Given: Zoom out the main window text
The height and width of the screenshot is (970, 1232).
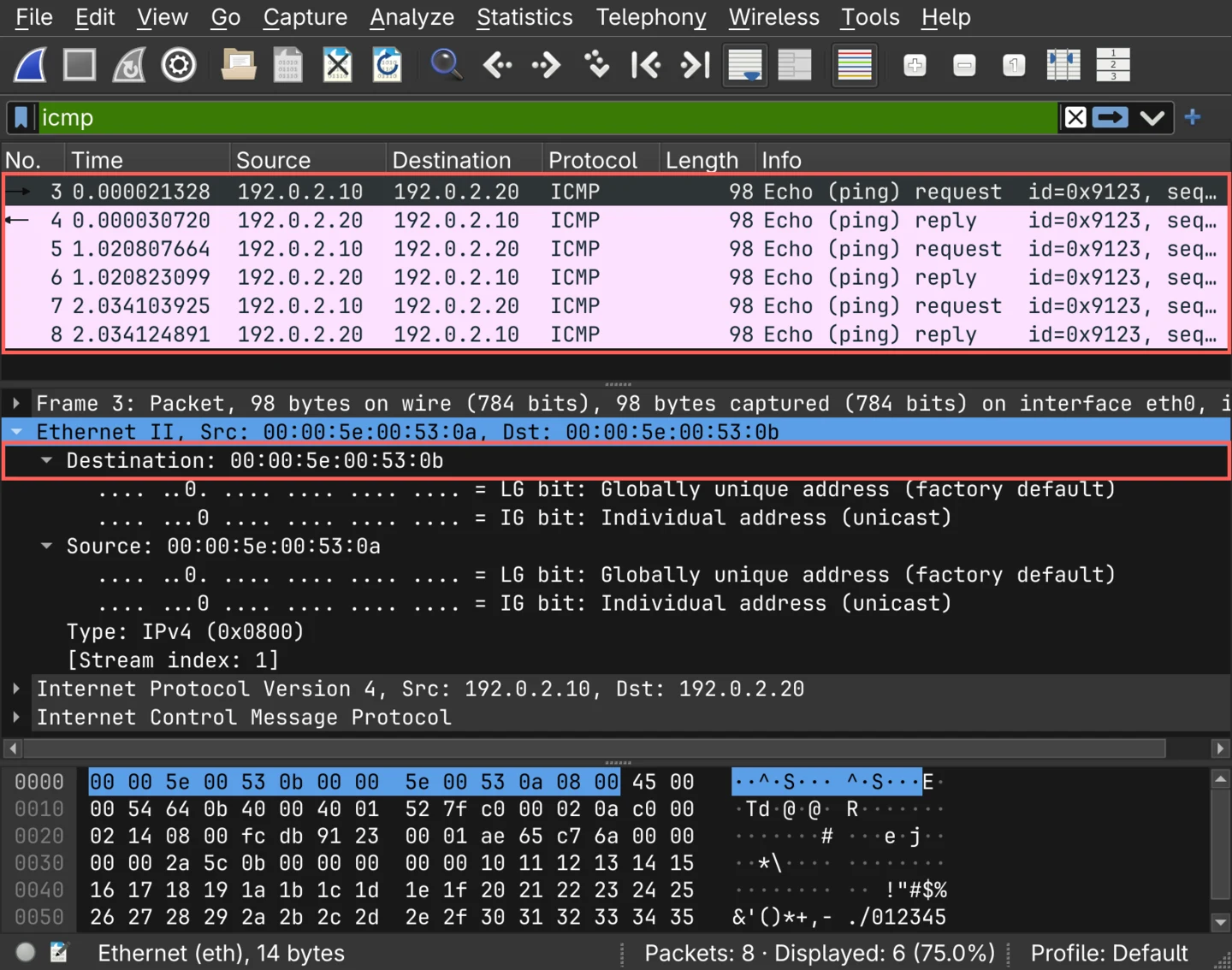Looking at the screenshot, I should point(964,65).
